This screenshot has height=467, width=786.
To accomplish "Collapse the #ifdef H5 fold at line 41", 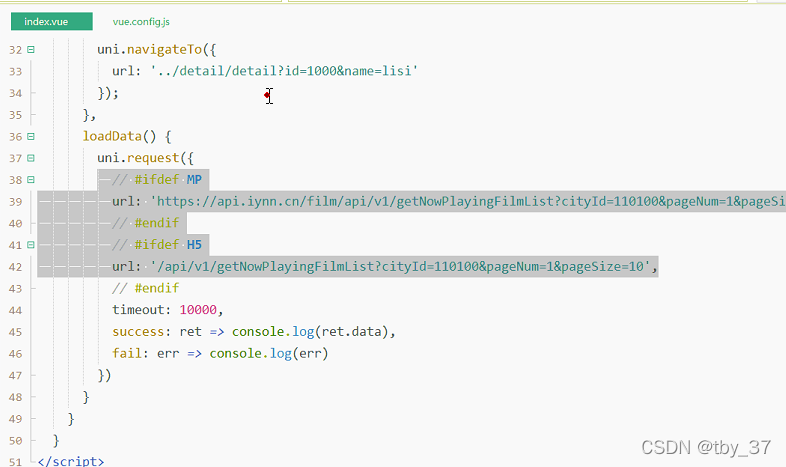I will pos(31,245).
